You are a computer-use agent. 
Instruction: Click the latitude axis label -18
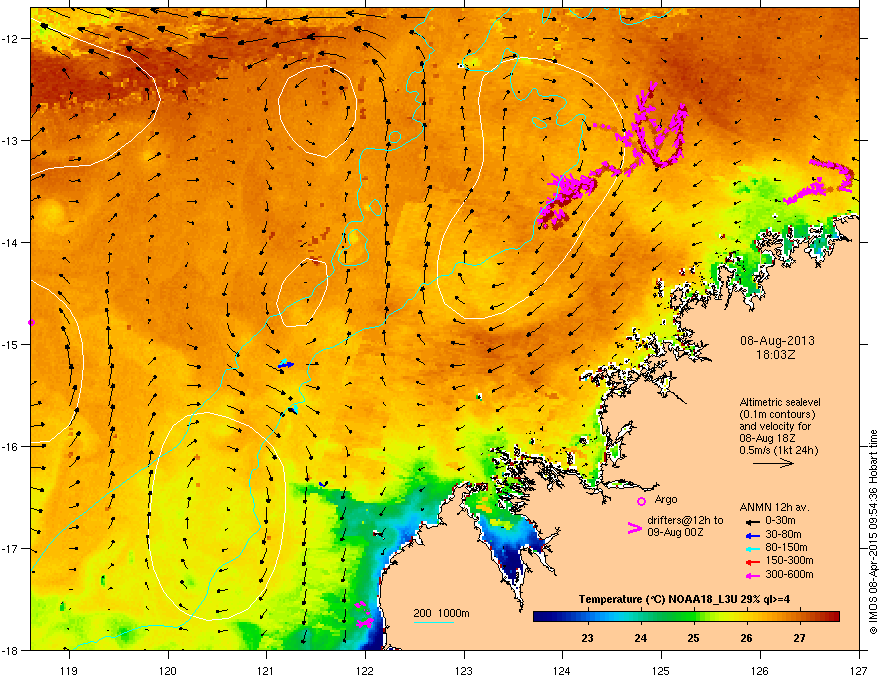coord(10,650)
